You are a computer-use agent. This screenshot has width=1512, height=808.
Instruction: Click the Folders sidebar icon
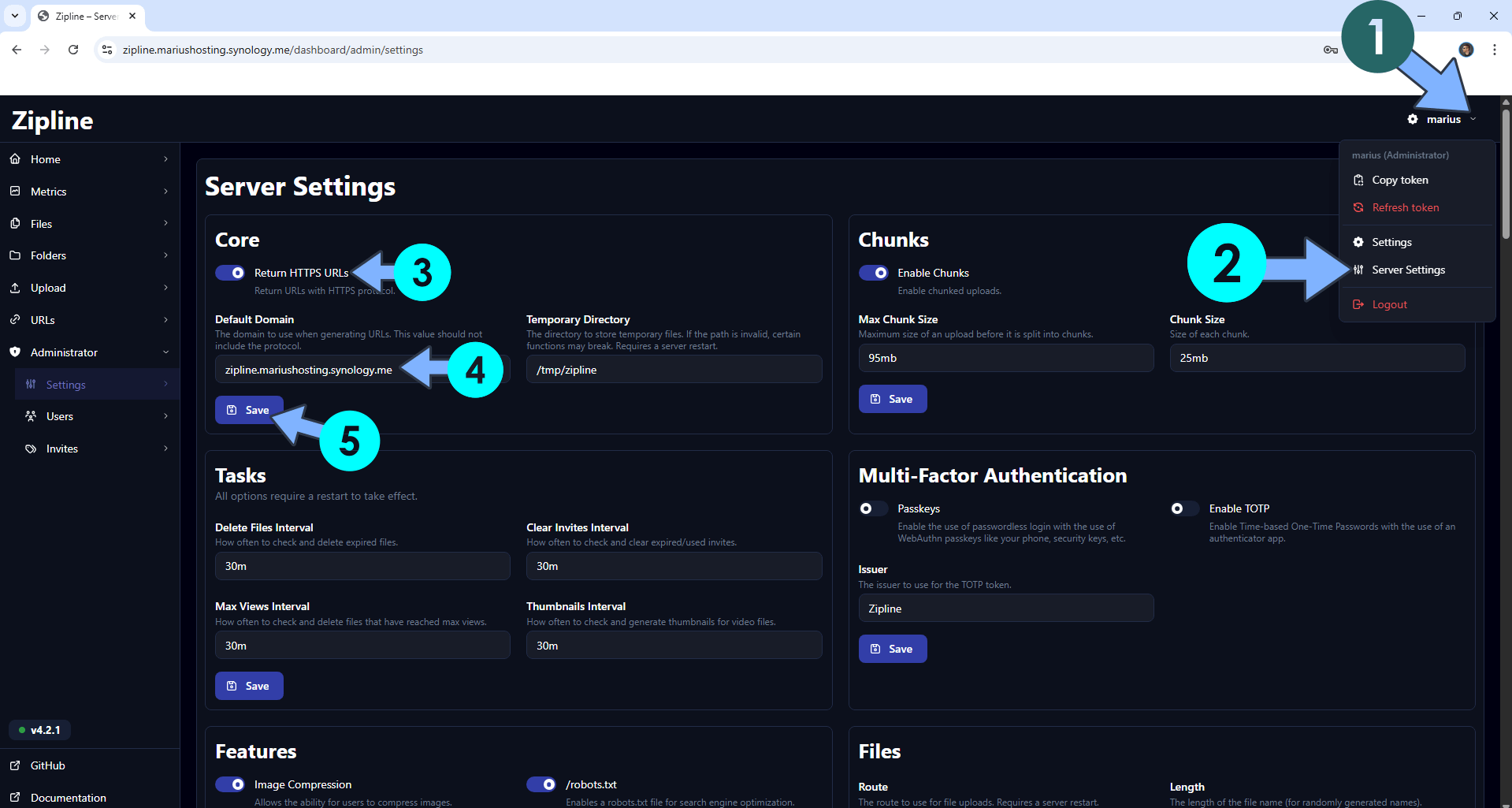[x=15, y=255]
